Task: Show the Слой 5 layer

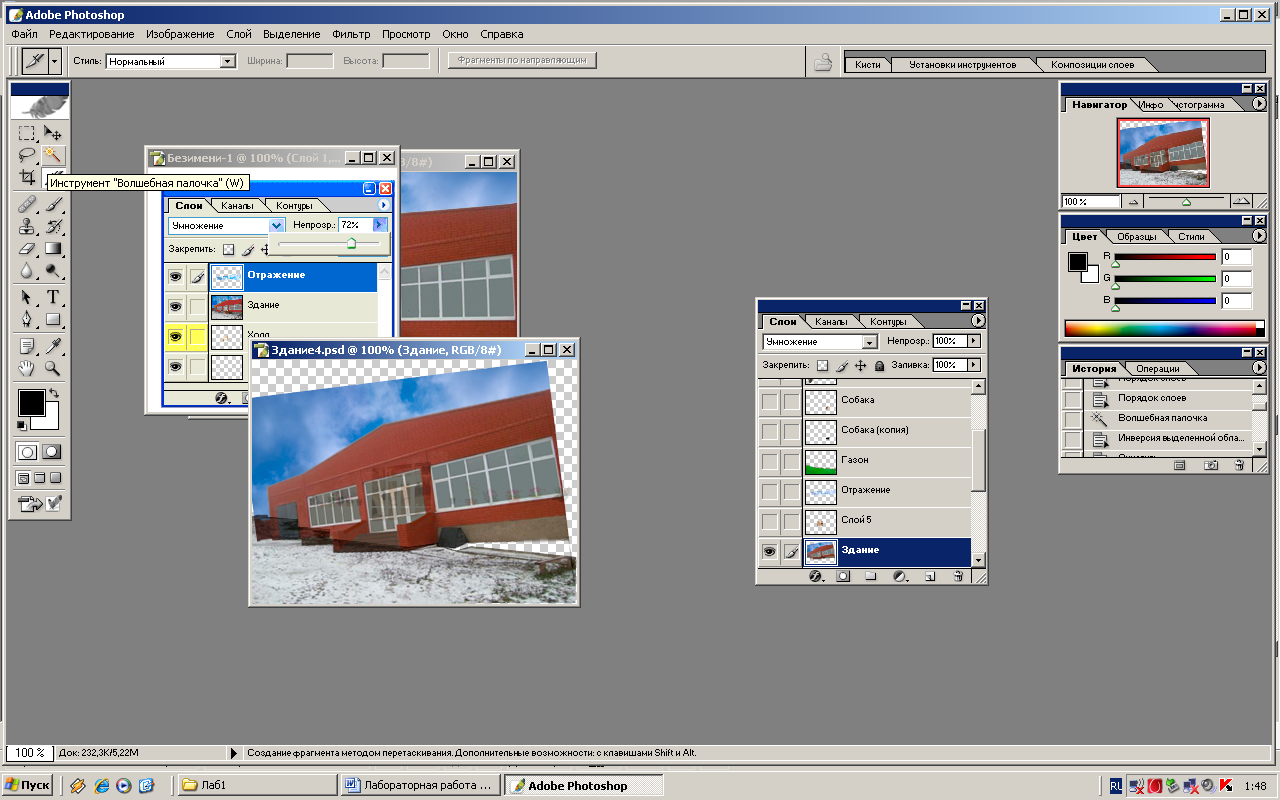Action: 769,520
